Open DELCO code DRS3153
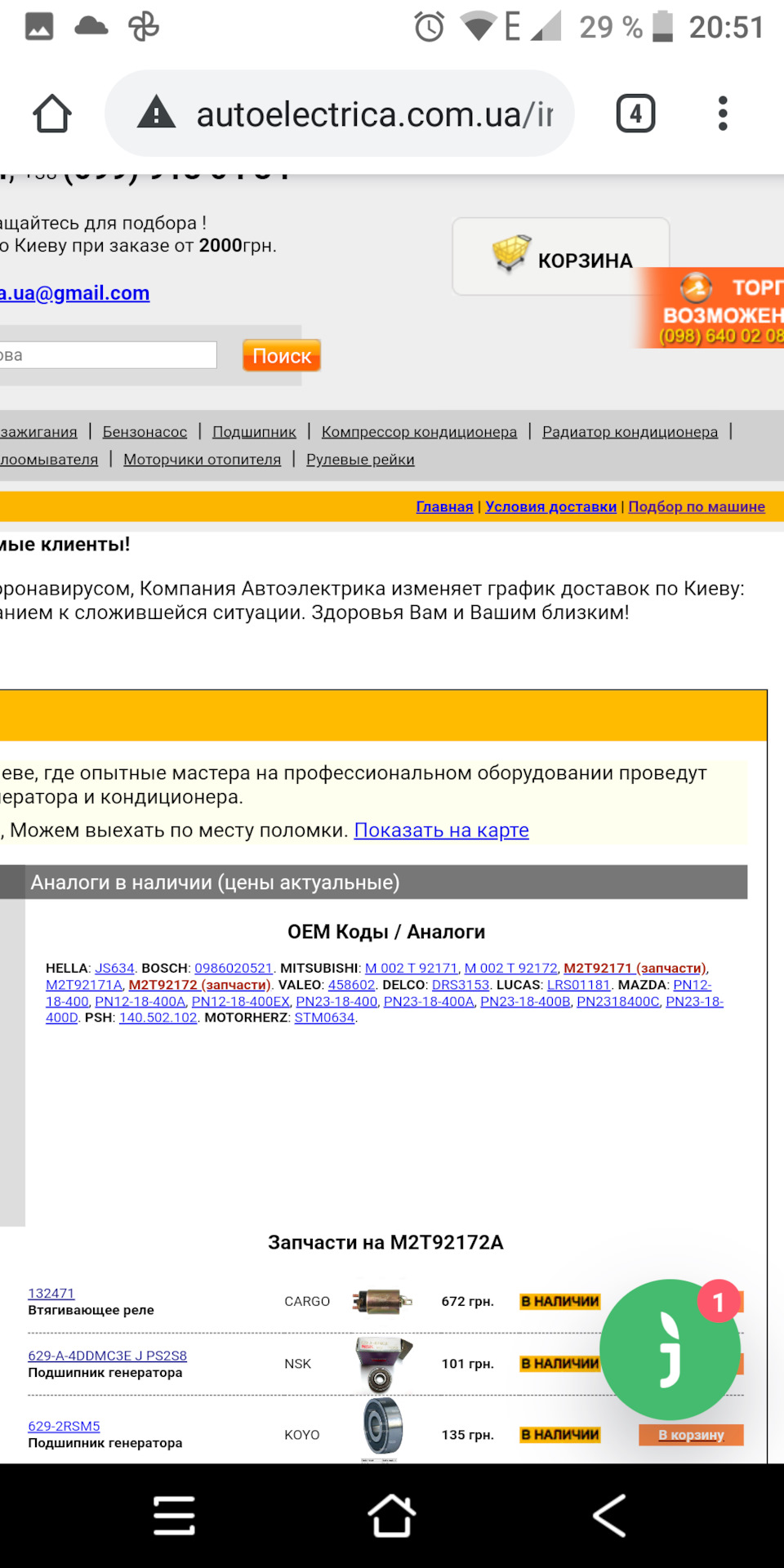The height and width of the screenshot is (1568, 784). [461, 985]
